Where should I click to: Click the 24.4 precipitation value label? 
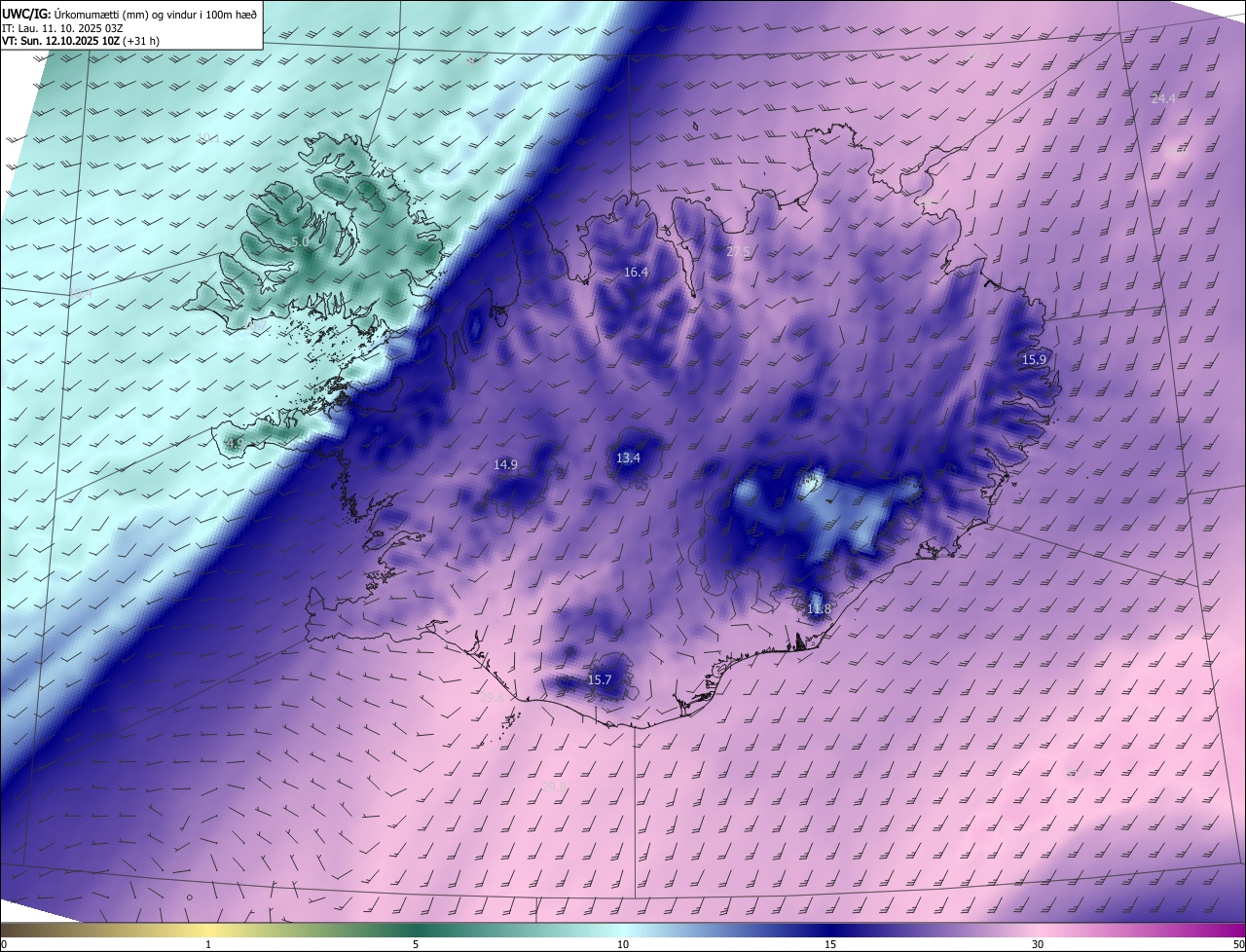(1163, 99)
